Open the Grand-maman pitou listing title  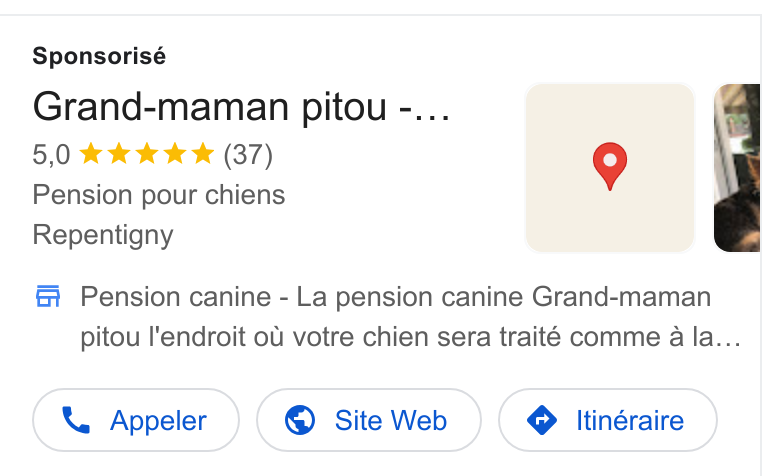[x=242, y=107]
